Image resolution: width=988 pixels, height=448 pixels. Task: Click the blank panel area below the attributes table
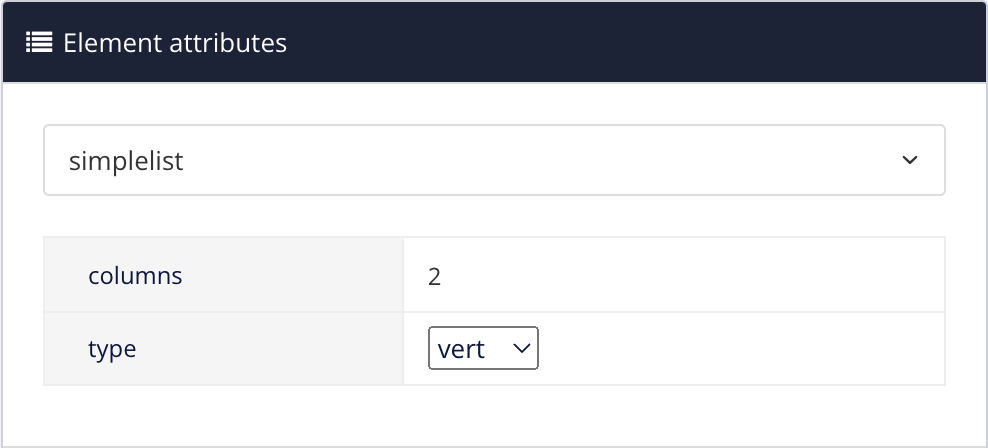point(494,415)
